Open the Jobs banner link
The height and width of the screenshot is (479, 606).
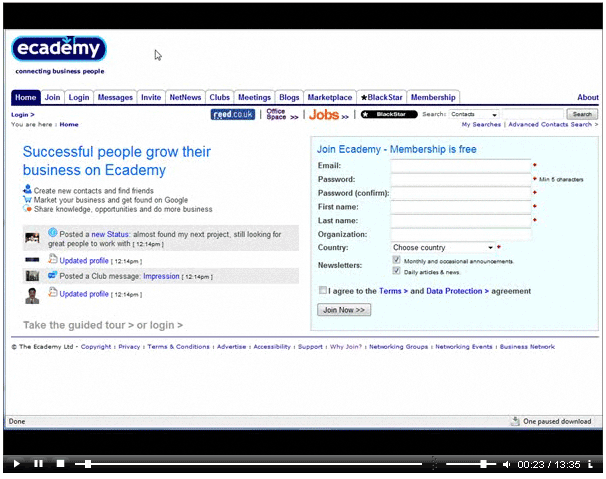click(329, 115)
